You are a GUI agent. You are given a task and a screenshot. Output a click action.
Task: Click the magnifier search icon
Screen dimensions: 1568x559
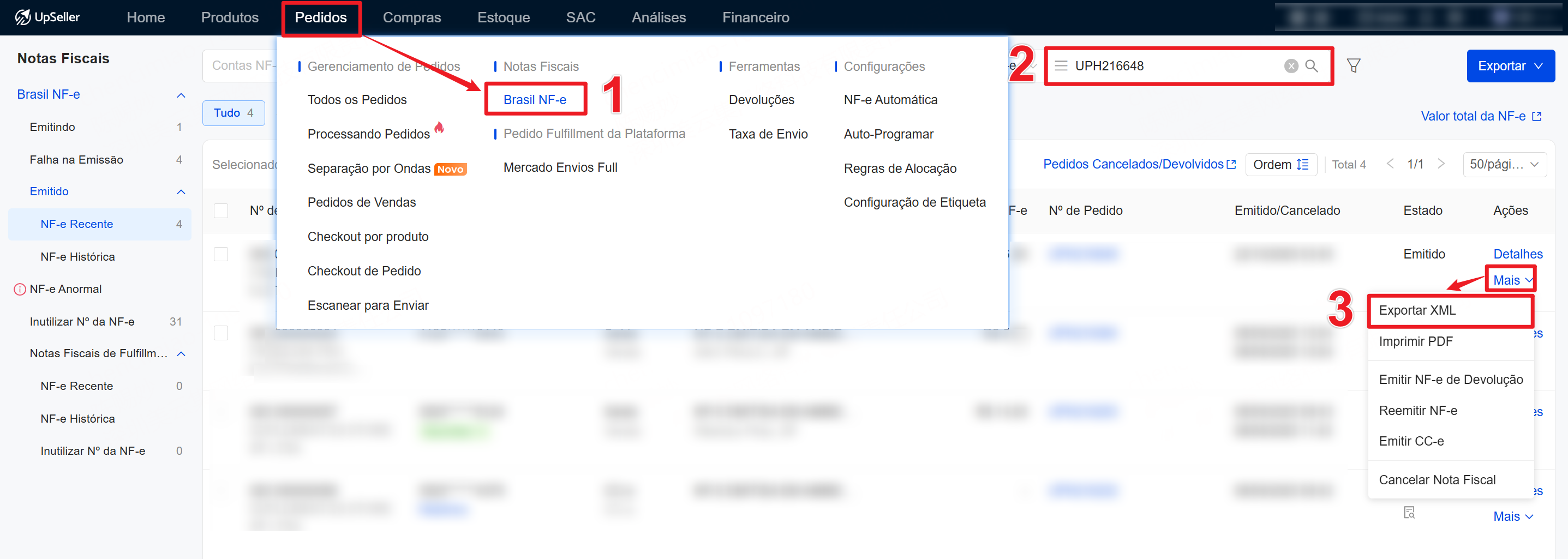pos(1311,65)
